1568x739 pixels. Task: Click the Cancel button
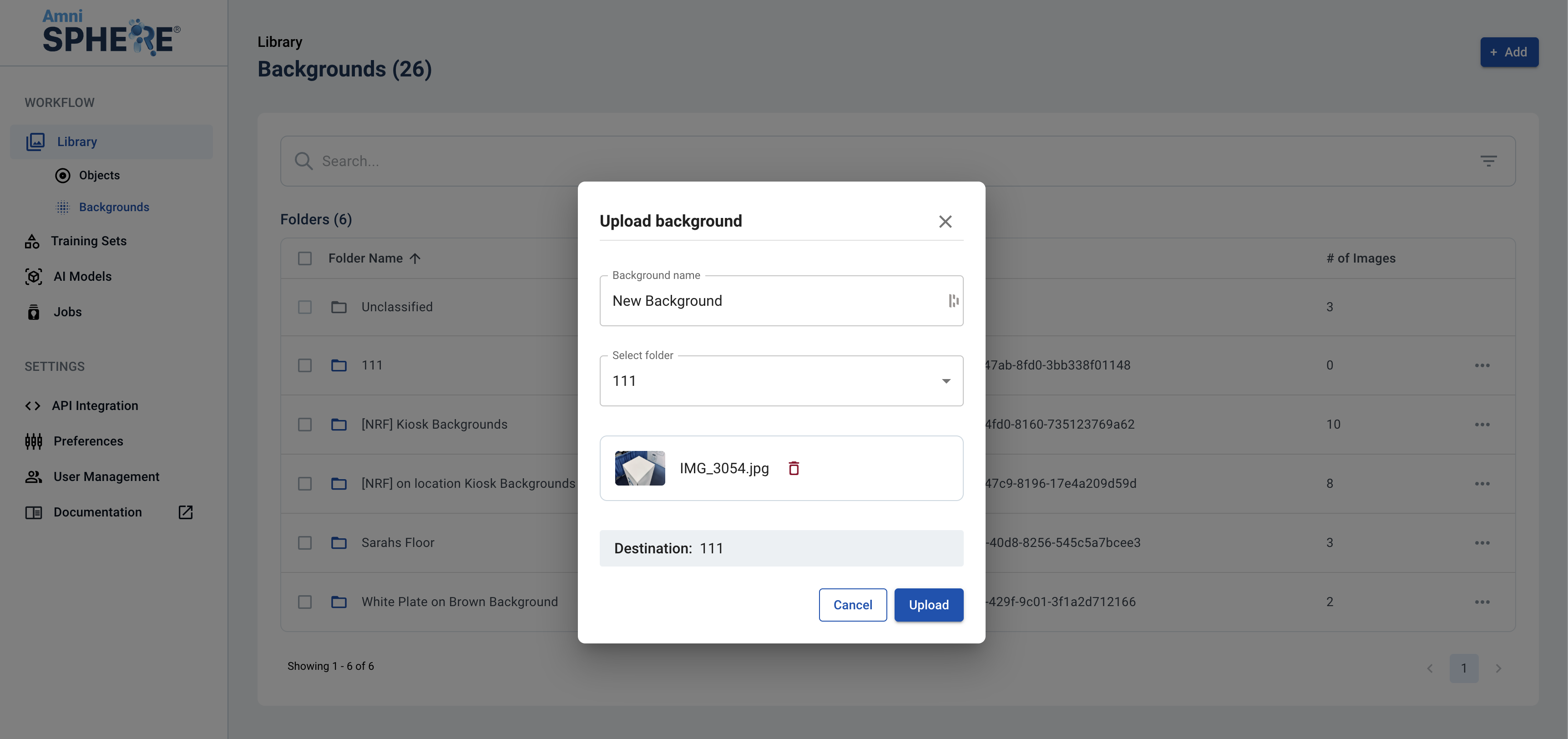tap(852, 604)
